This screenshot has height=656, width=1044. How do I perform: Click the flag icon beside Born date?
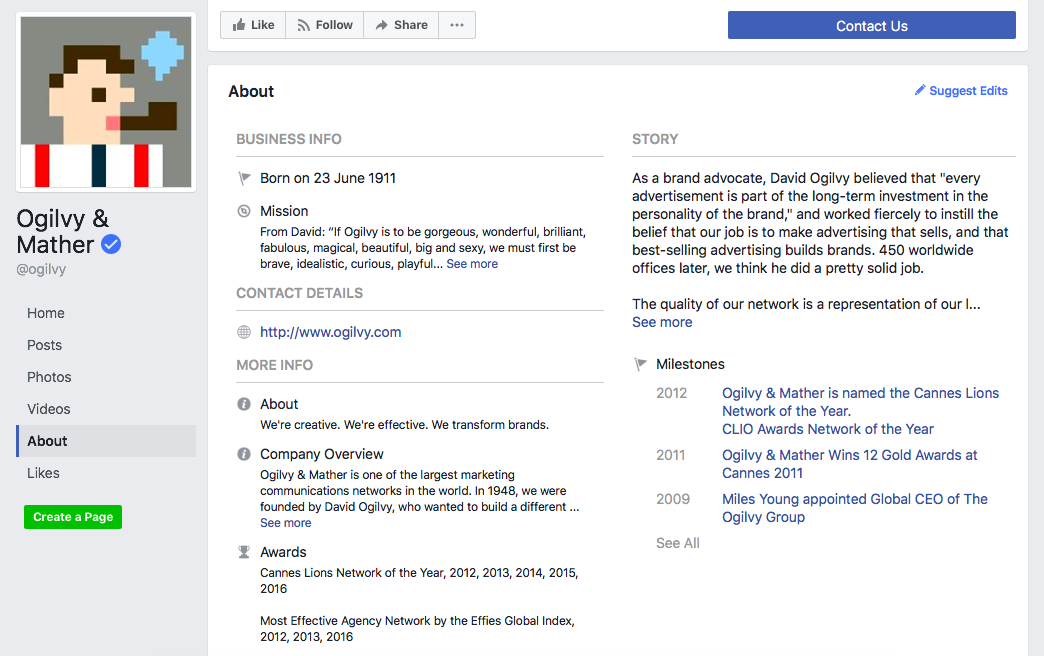click(244, 178)
